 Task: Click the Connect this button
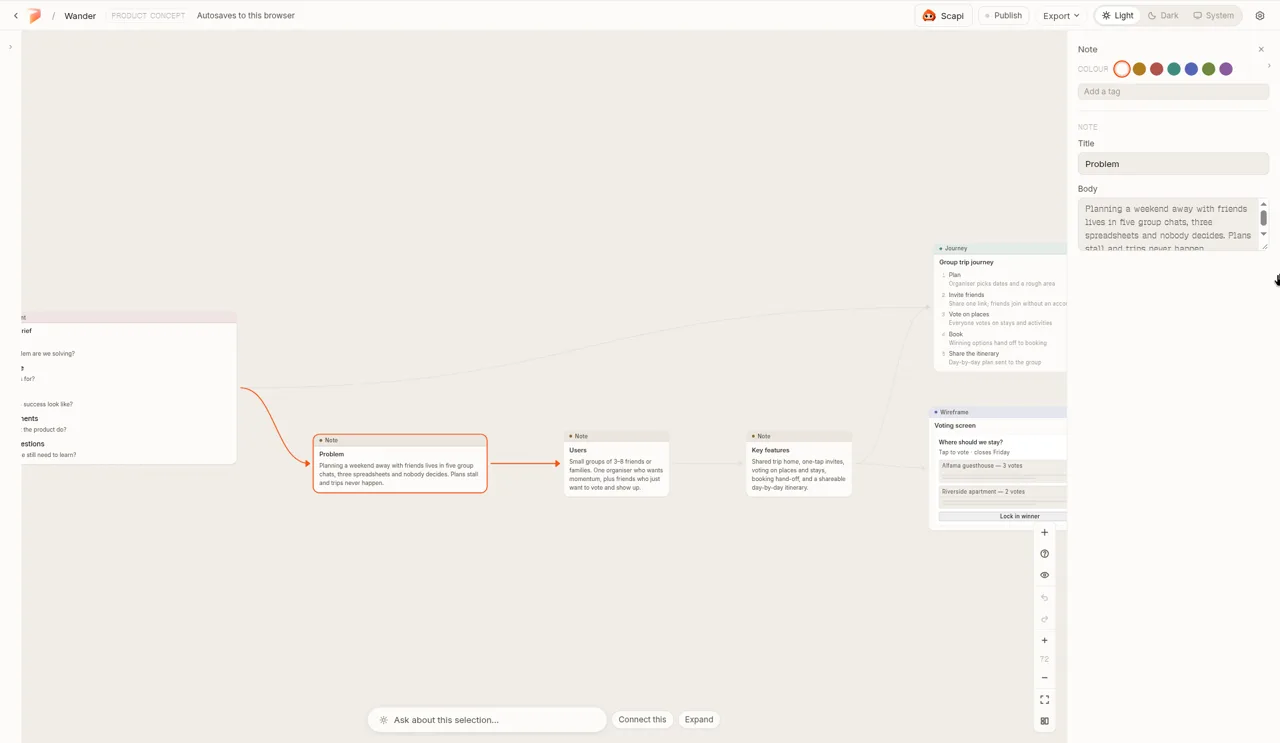coord(642,720)
